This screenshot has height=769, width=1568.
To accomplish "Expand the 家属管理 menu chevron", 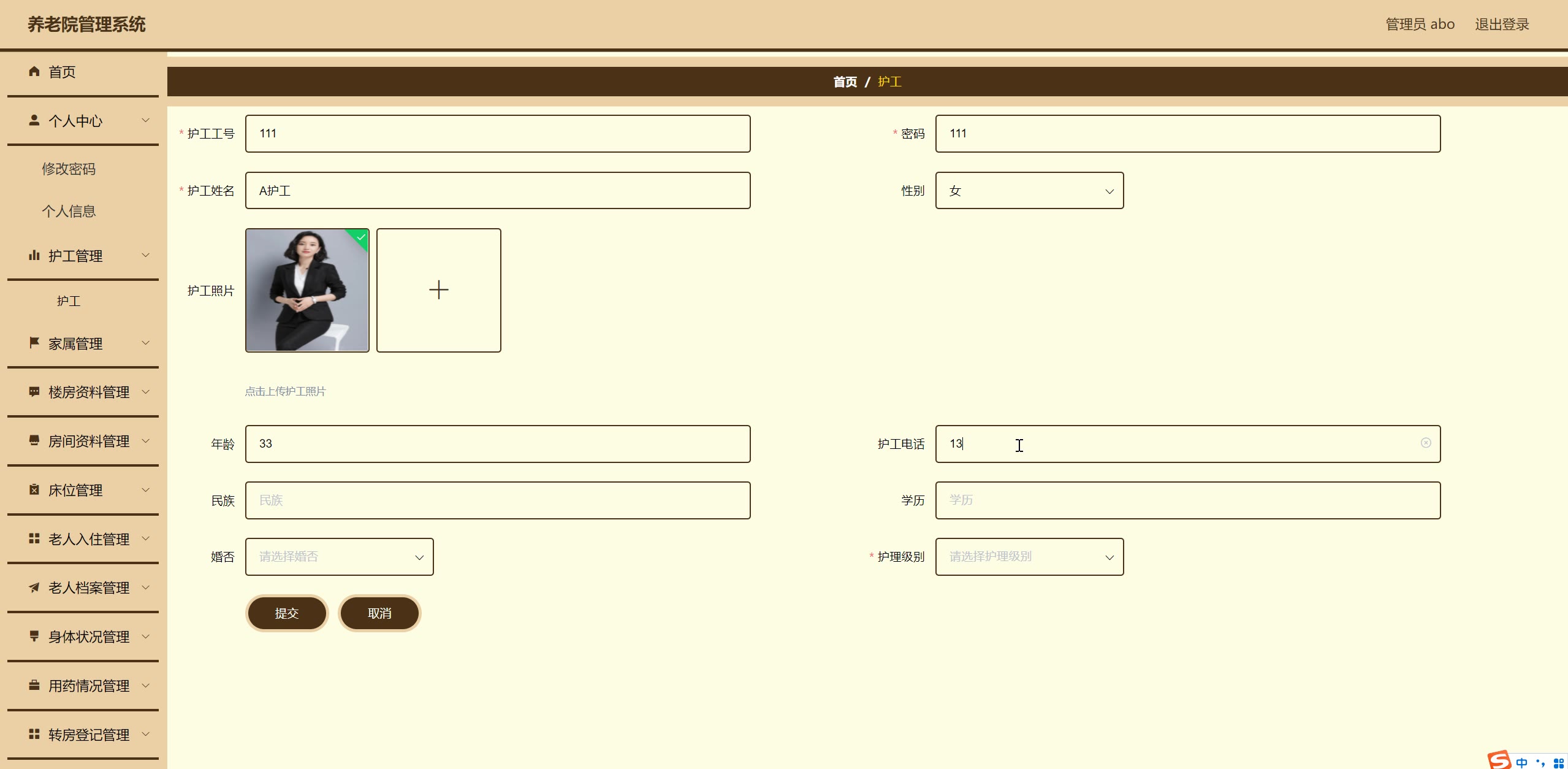I will coord(146,343).
